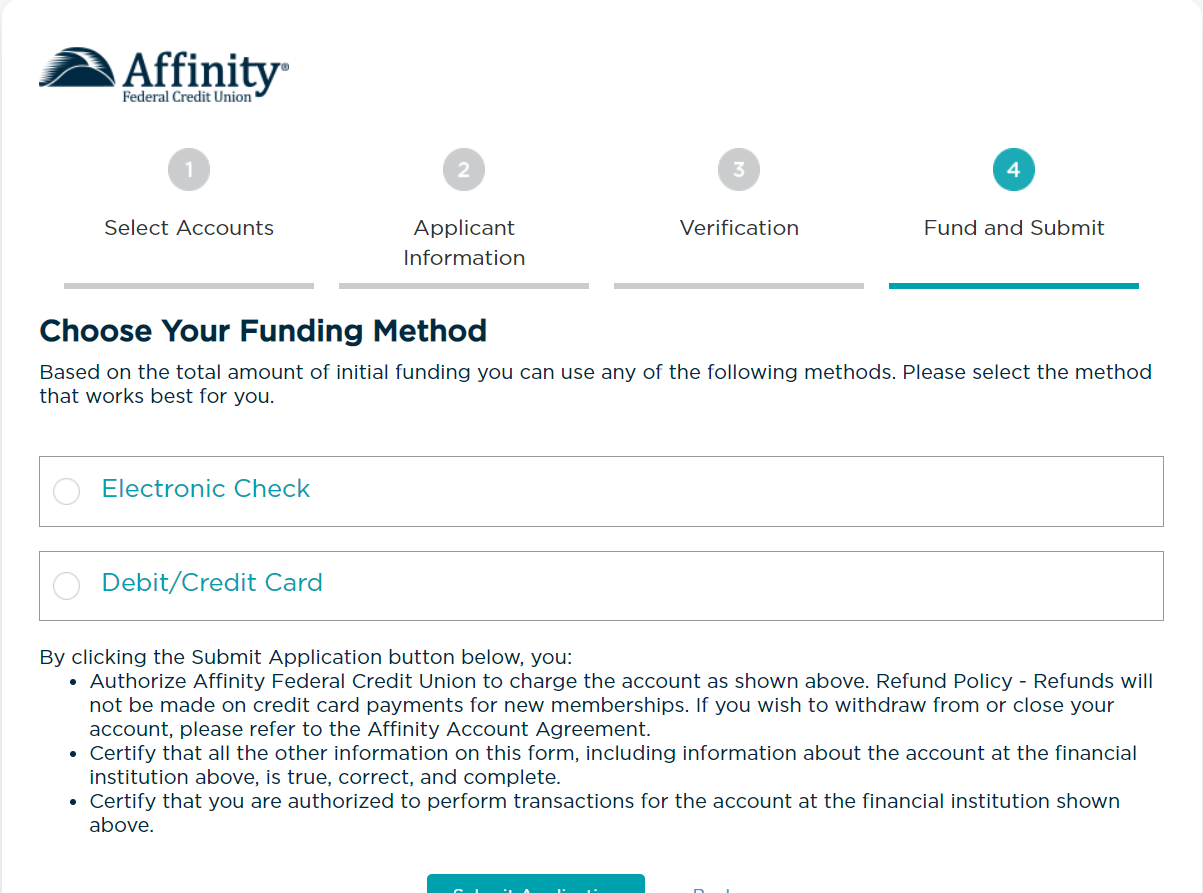Image resolution: width=1203 pixels, height=893 pixels.
Task: Click the Electronic Check label text
Action: (206, 489)
